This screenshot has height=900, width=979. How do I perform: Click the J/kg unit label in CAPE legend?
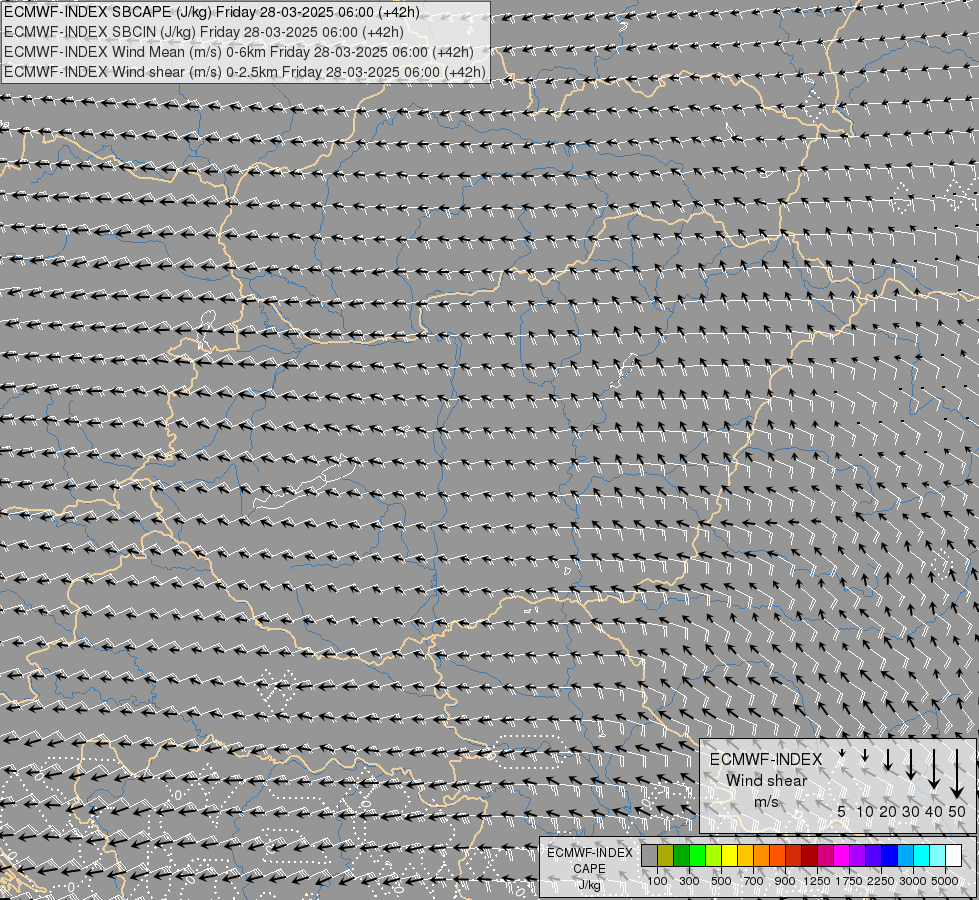[x=589, y=885]
